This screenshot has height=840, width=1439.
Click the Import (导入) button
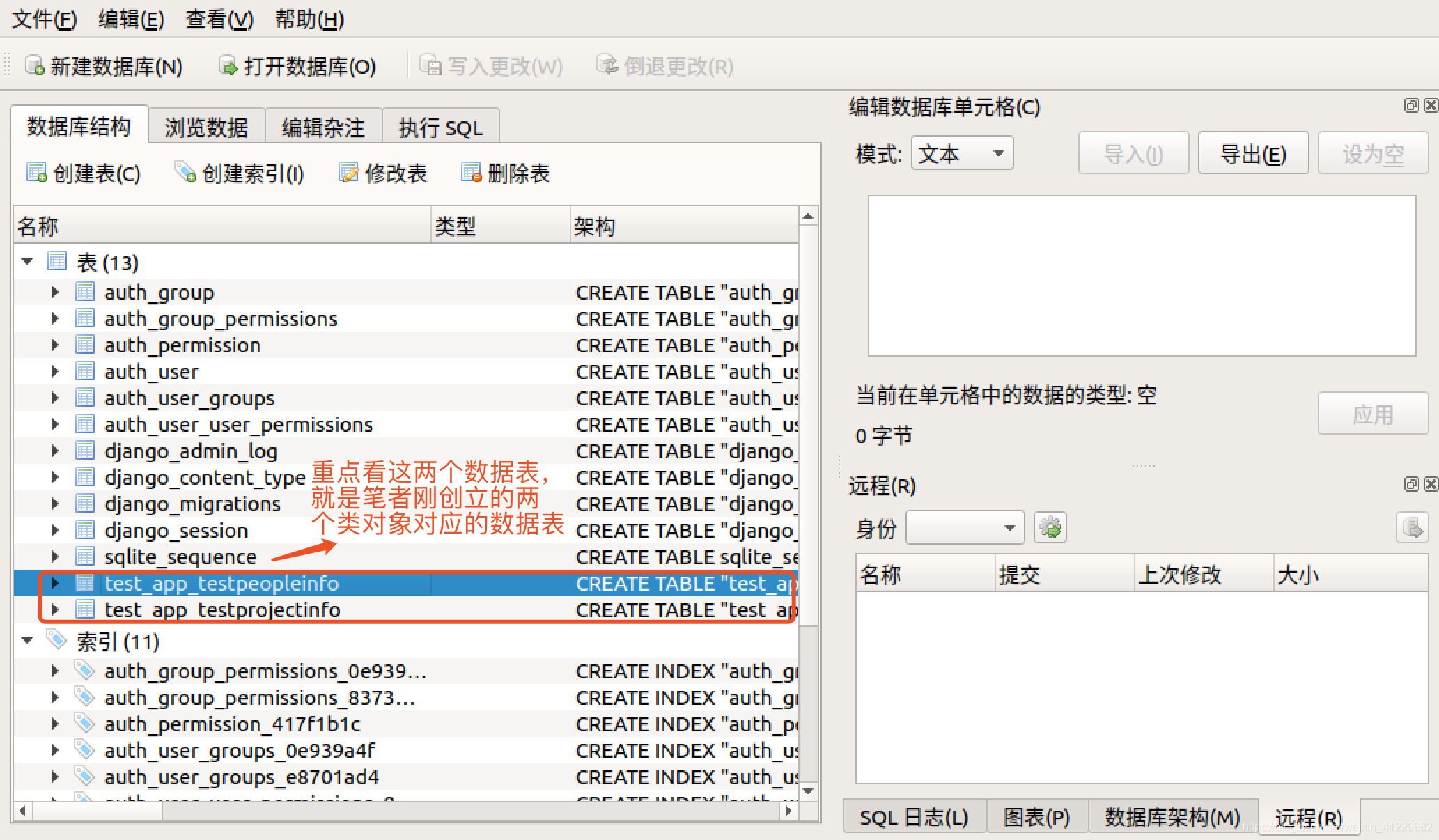[x=1133, y=153]
